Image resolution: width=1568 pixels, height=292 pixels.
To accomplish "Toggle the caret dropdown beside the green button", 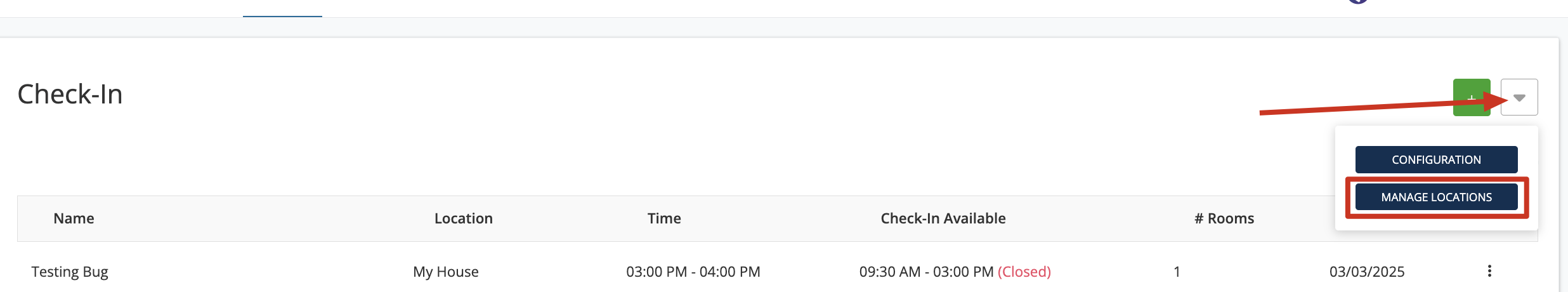I will (x=1519, y=97).
